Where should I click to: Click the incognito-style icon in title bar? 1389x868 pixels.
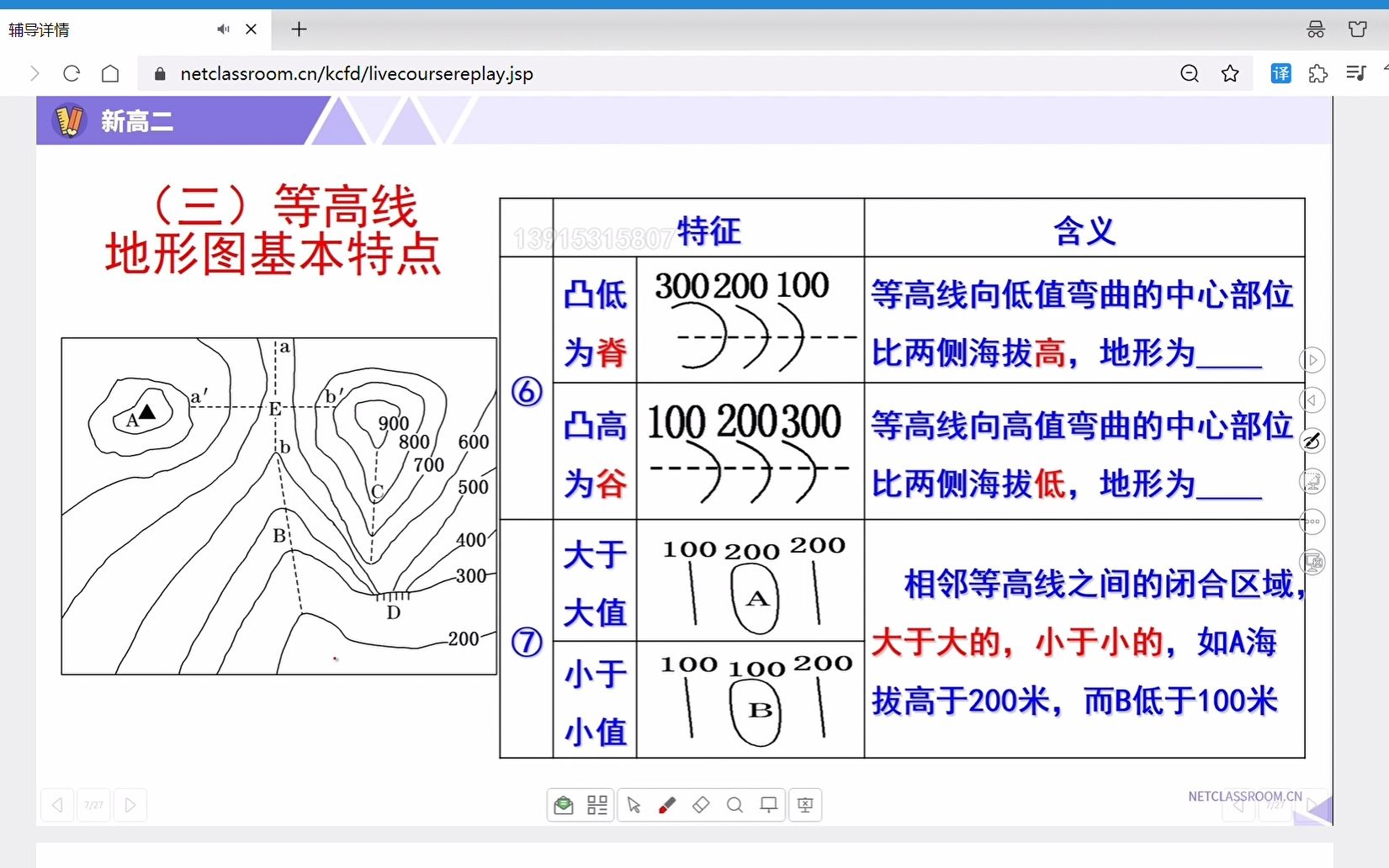pyautogui.click(x=1316, y=29)
